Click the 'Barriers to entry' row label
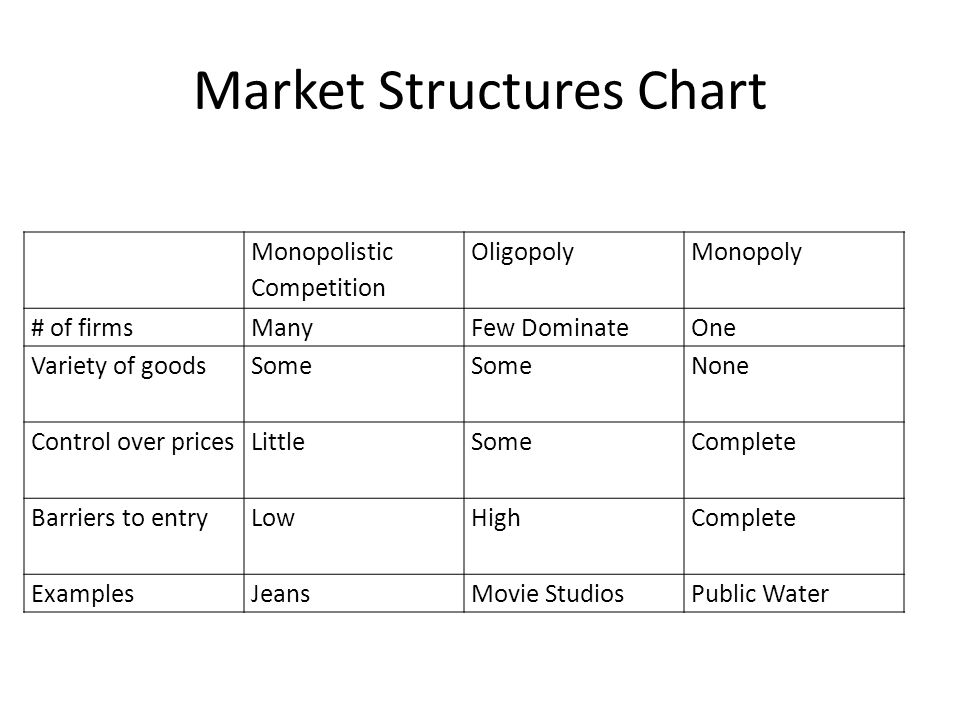This screenshot has width=960, height=720. click(x=119, y=518)
